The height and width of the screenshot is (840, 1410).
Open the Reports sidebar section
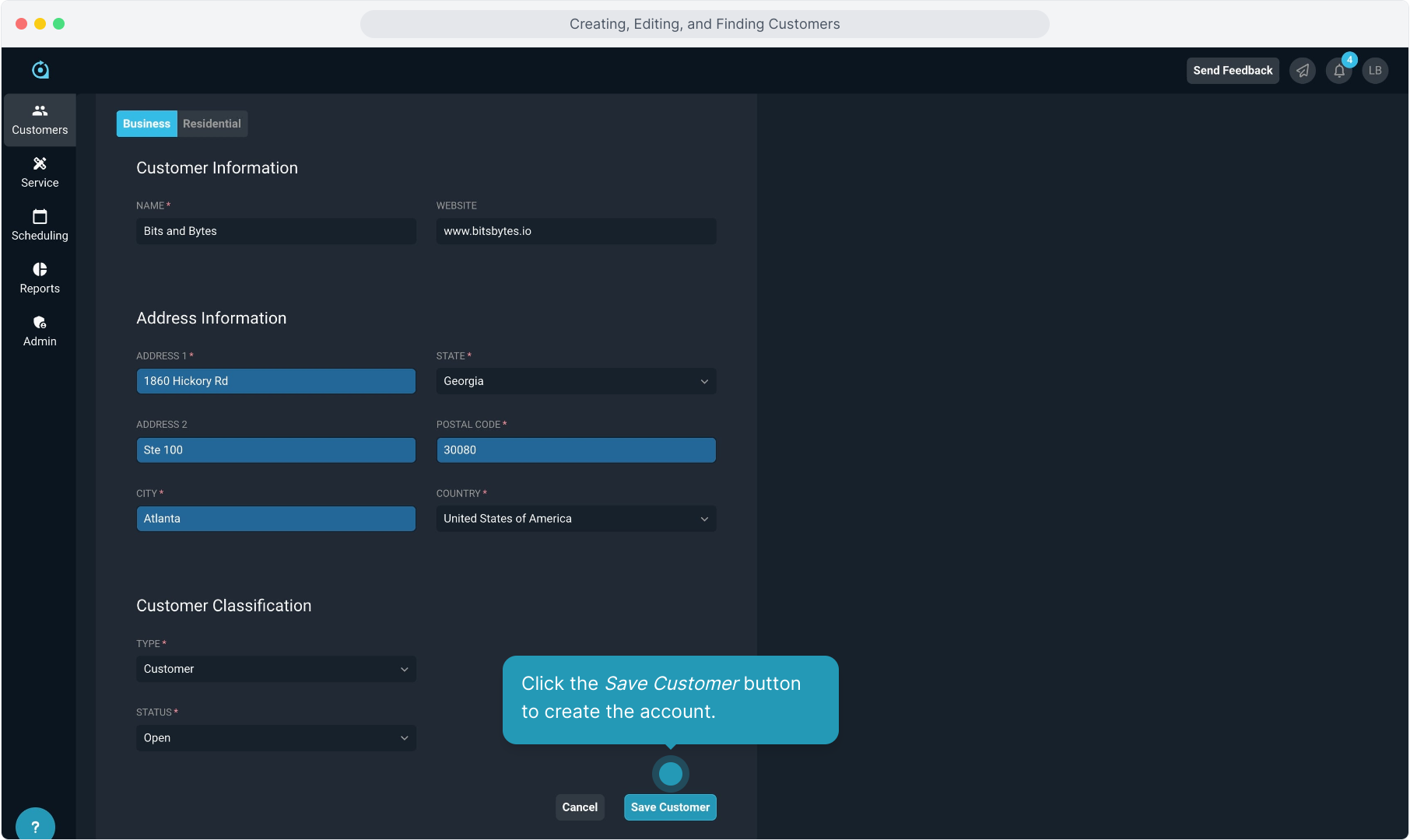40,278
